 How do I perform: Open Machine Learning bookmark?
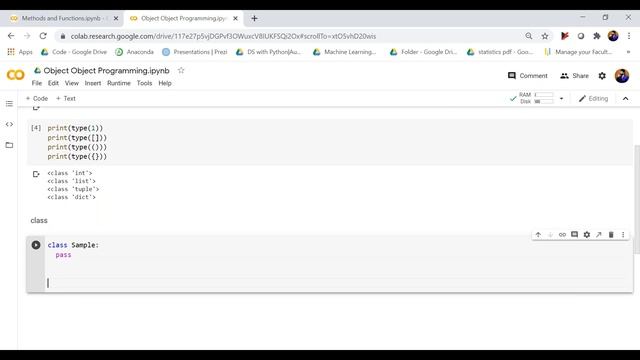[x=344, y=52]
